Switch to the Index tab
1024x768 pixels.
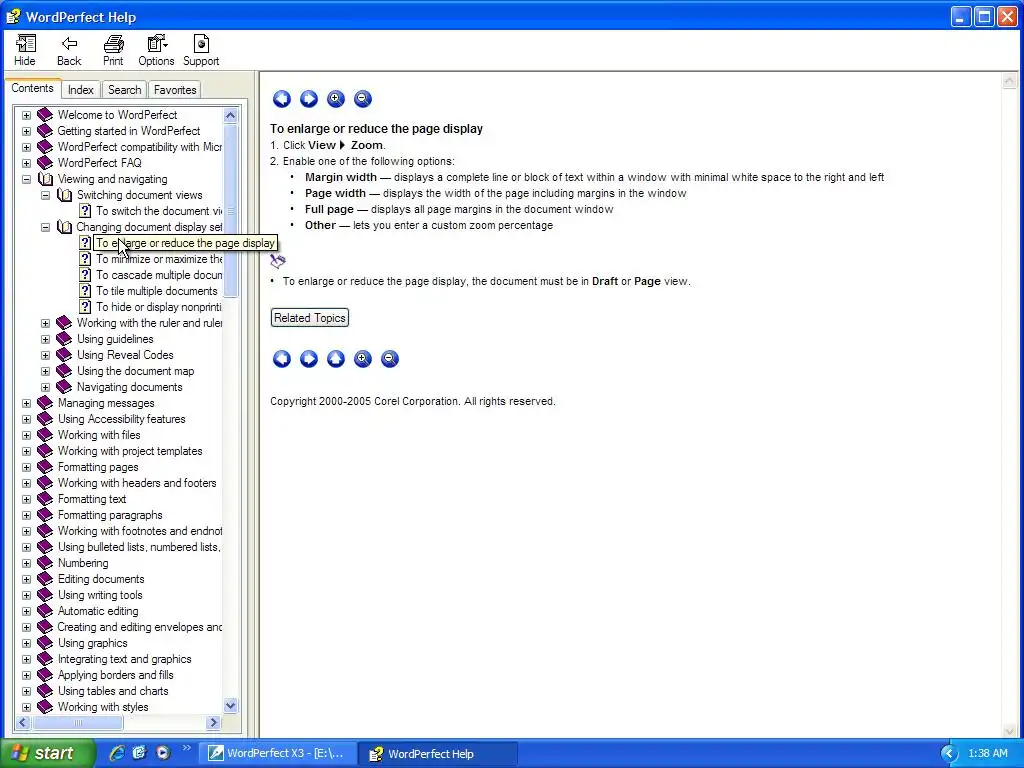point(81,89)
